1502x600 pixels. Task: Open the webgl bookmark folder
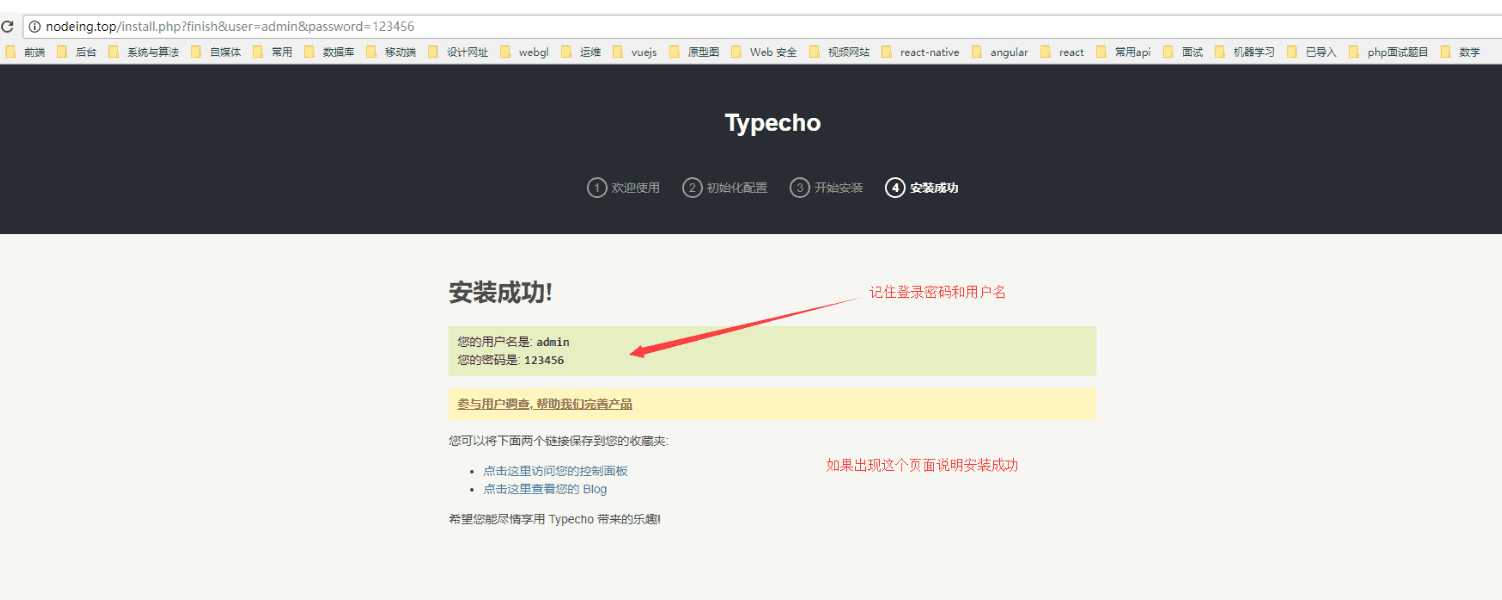tap(524, 52)
